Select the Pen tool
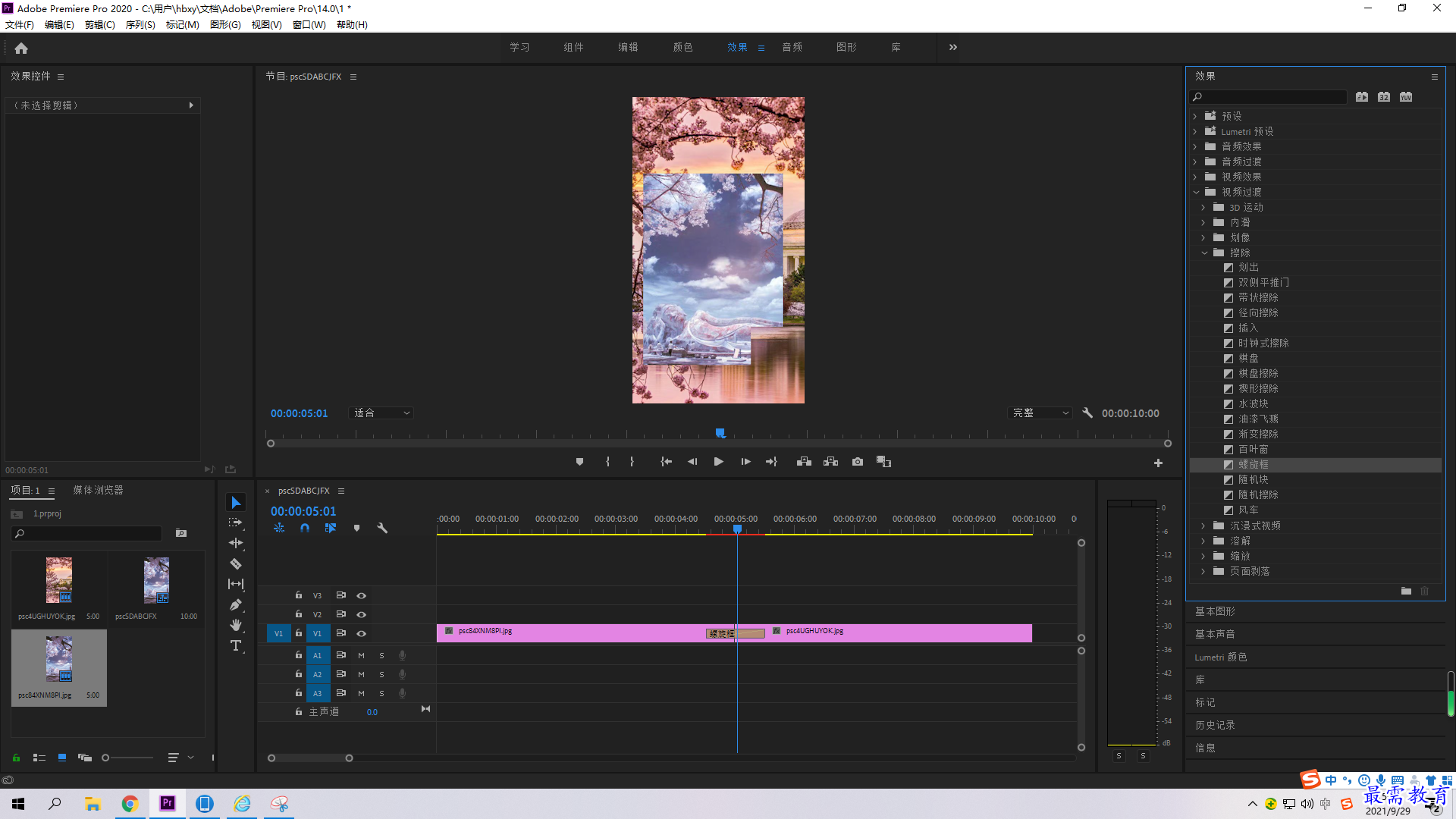The width and height of the screenshot is (1456, 819). click(236, 604)
